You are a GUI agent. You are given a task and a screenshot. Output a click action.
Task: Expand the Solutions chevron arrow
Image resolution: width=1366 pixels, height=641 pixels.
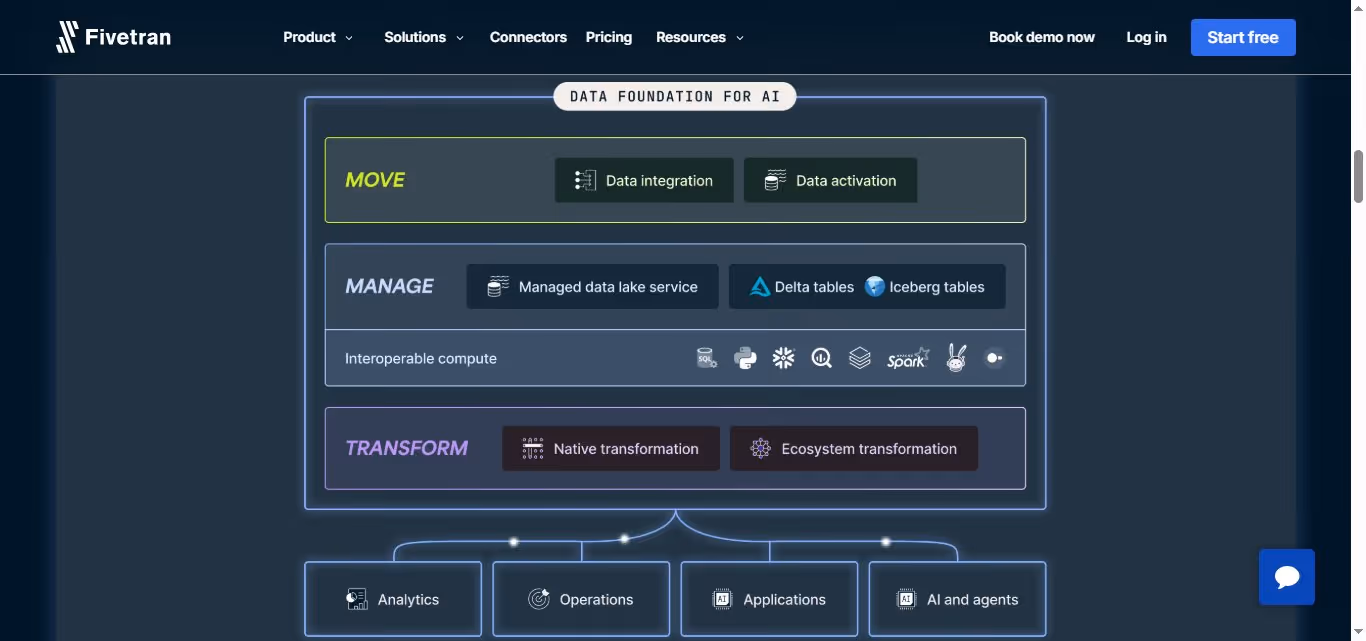460,38
